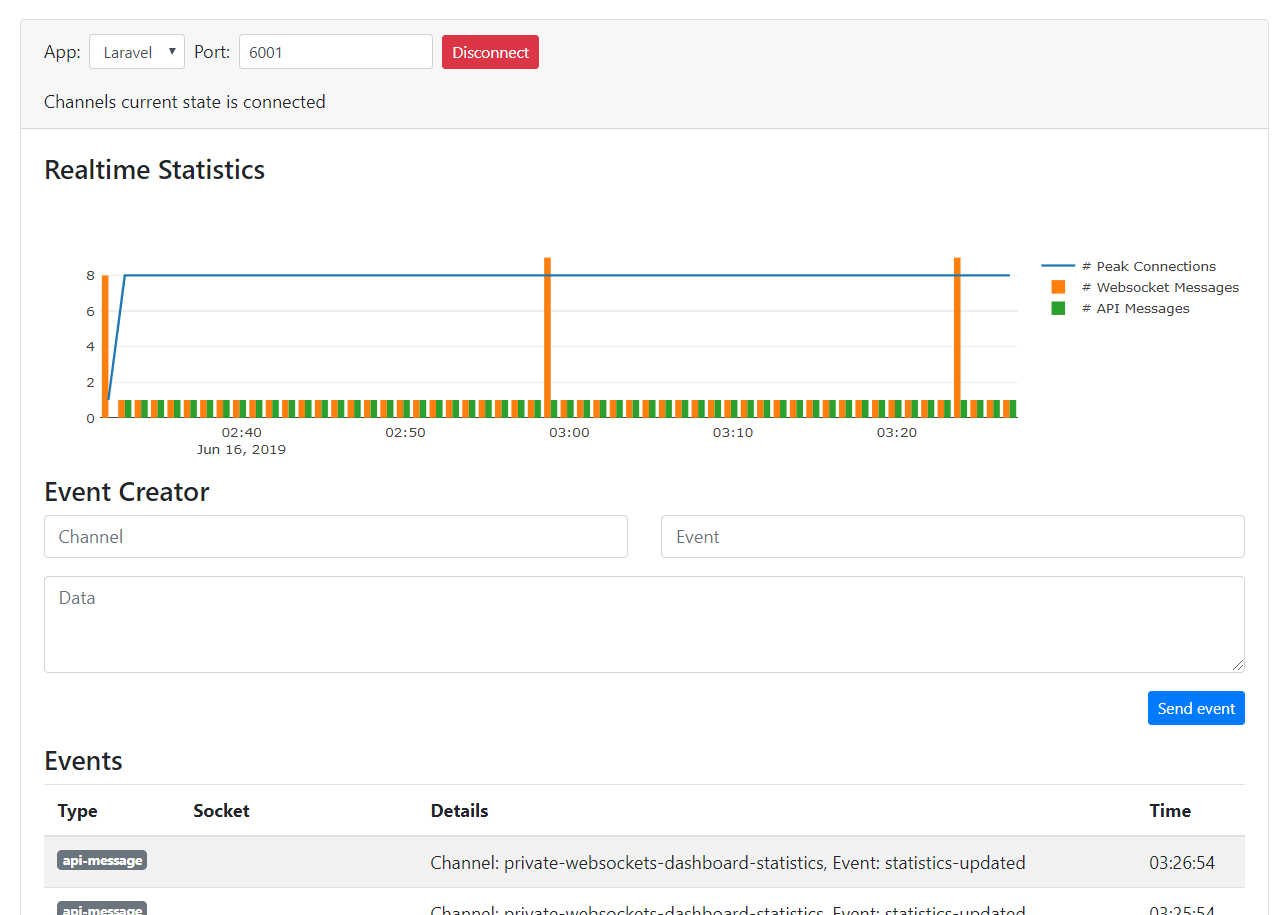Click the tall orange bar after 03:20
Screen dimensions: 1286x915
point(957,336)
